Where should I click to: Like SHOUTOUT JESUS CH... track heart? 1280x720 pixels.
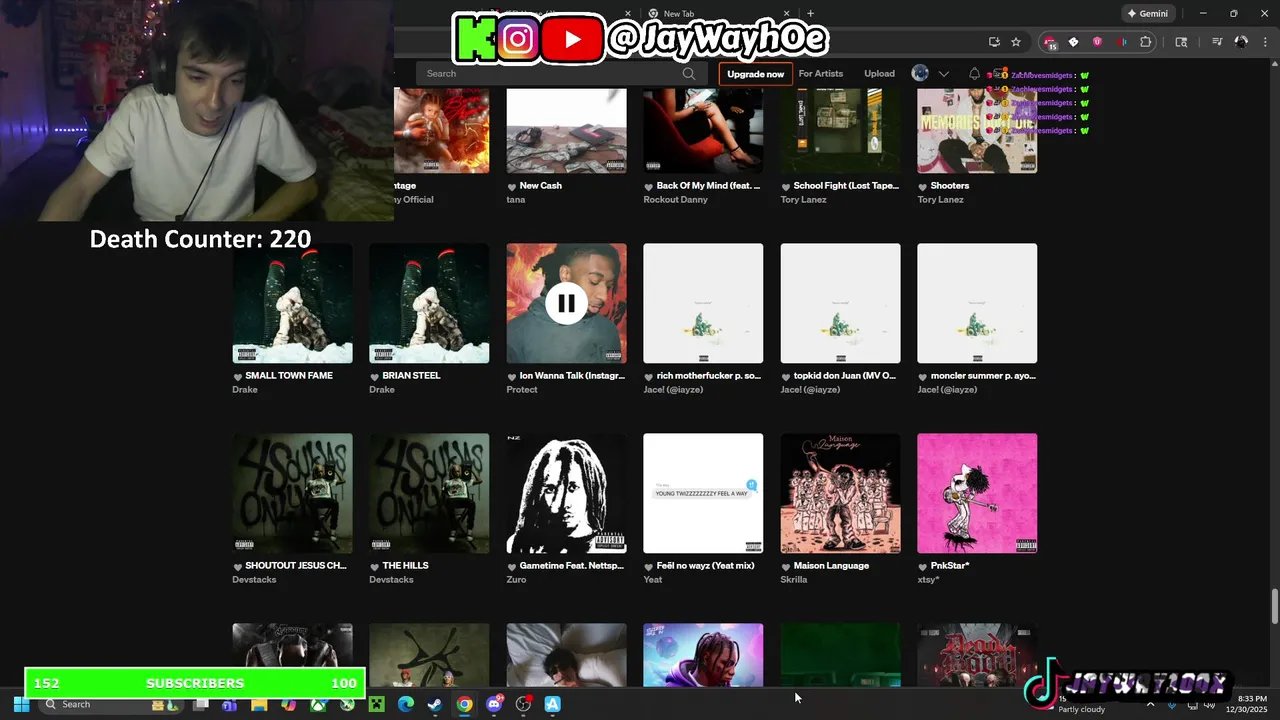coord(238,566)
